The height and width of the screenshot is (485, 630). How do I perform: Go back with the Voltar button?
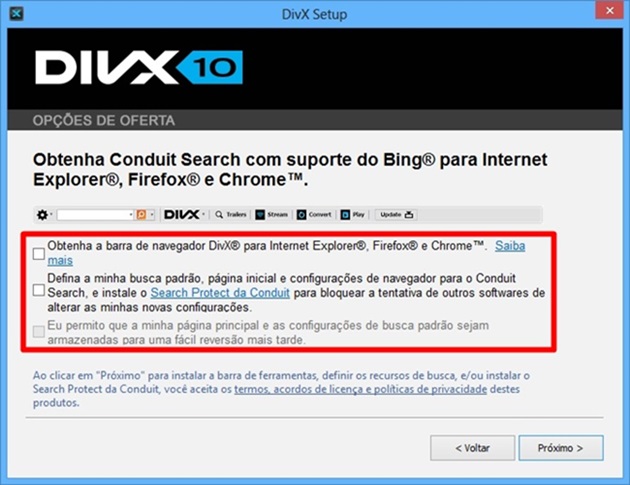click(472, 448)
